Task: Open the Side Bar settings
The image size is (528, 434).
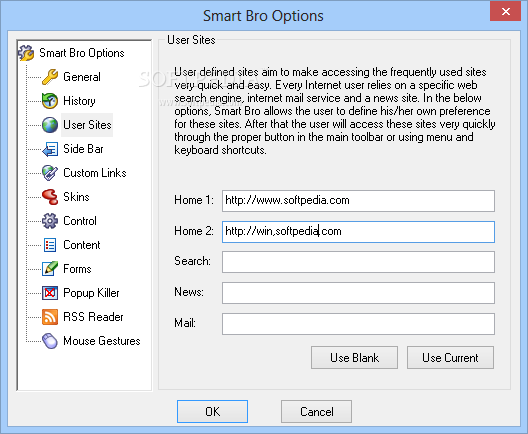Action: tap(83, 149)
